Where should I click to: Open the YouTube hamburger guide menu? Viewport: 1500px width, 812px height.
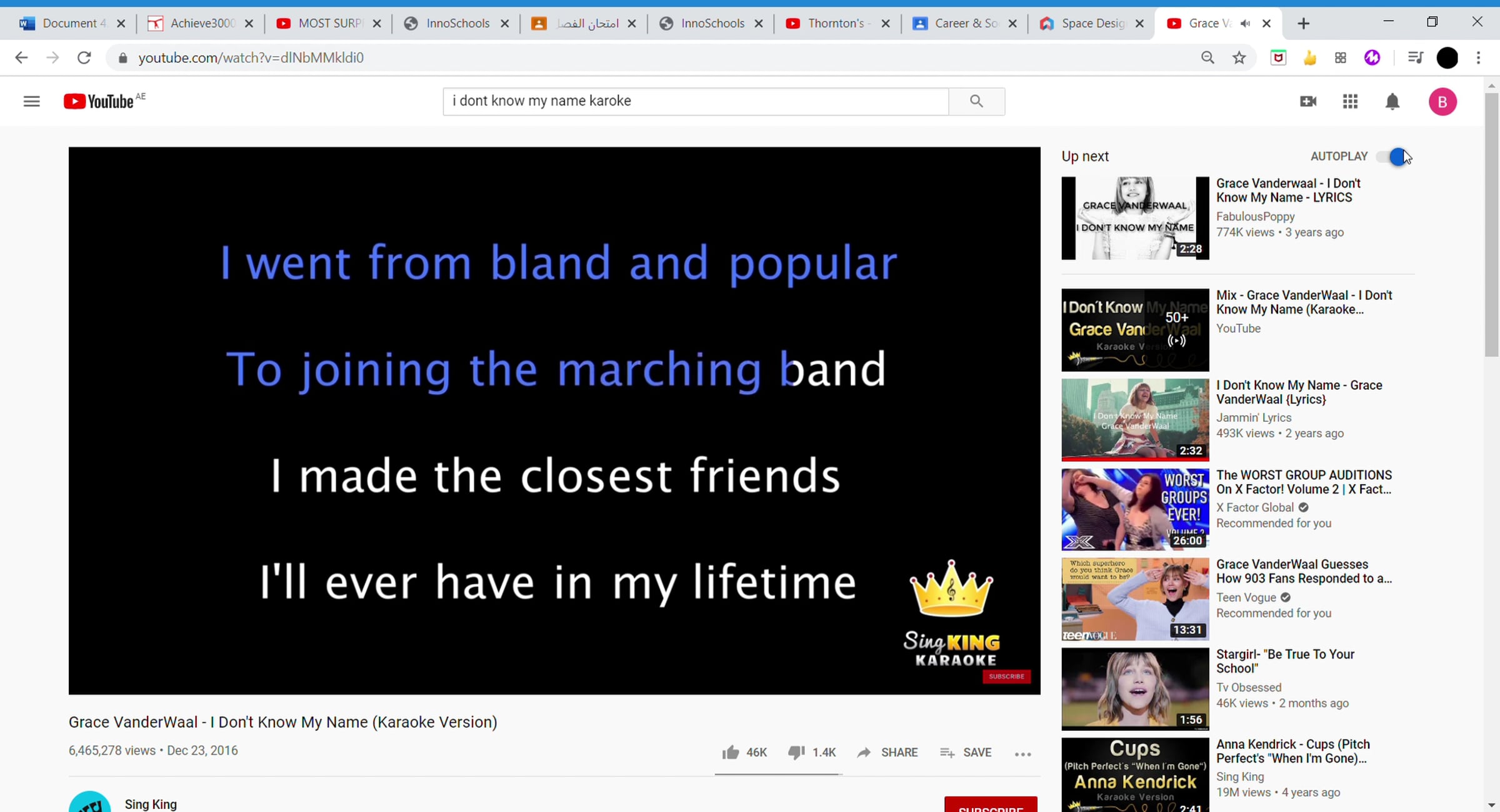(x=31, y=101)
